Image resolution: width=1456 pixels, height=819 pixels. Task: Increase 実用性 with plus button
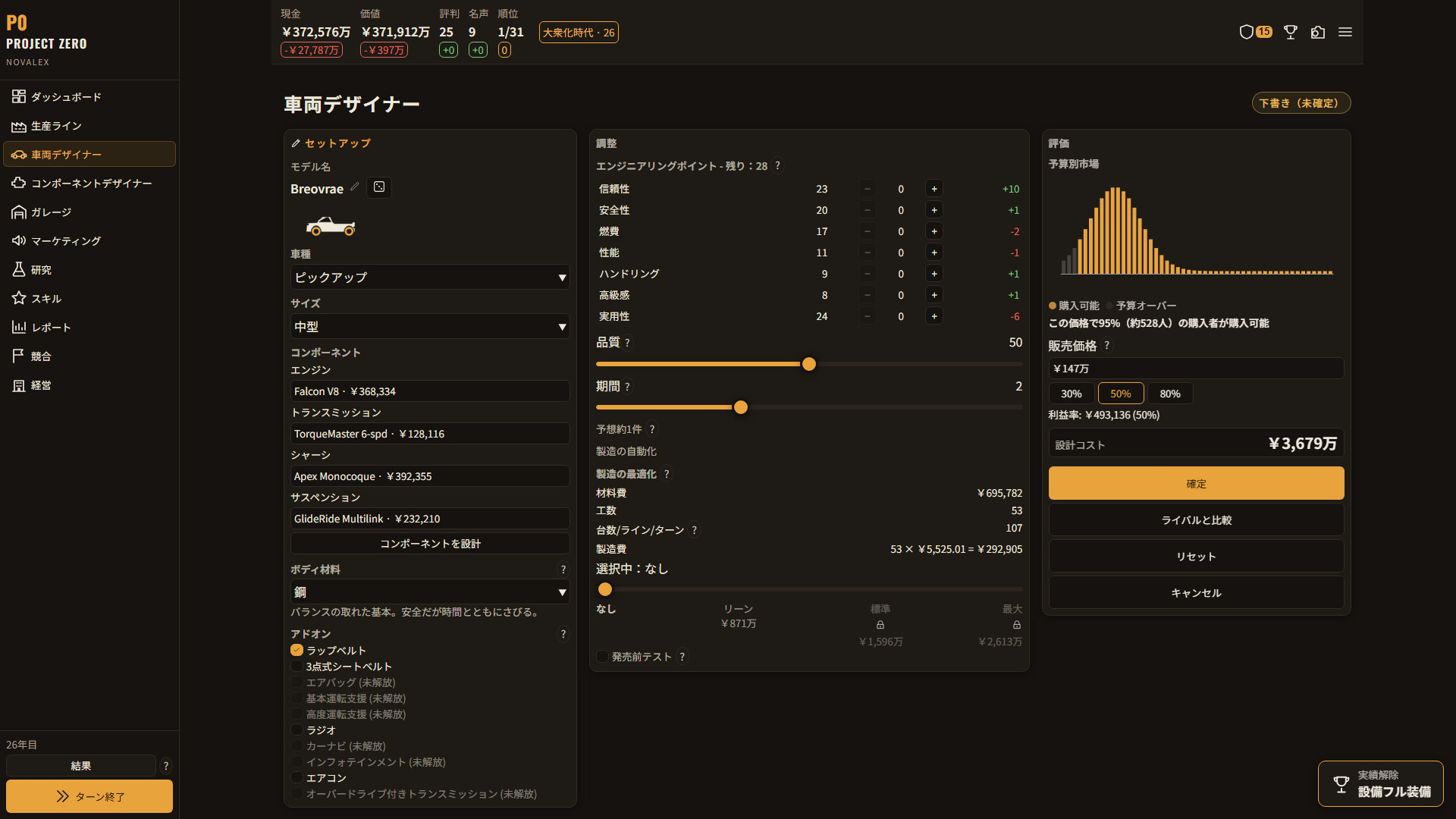934,316
